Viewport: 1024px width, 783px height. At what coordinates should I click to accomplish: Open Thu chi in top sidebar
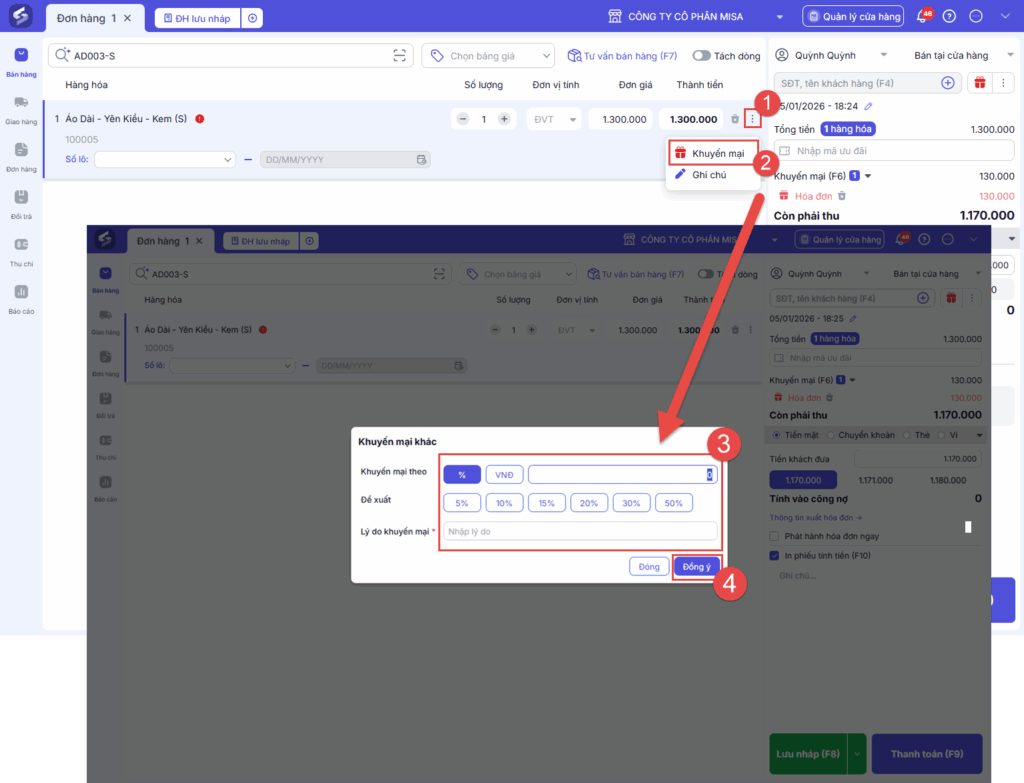point(21,252)
